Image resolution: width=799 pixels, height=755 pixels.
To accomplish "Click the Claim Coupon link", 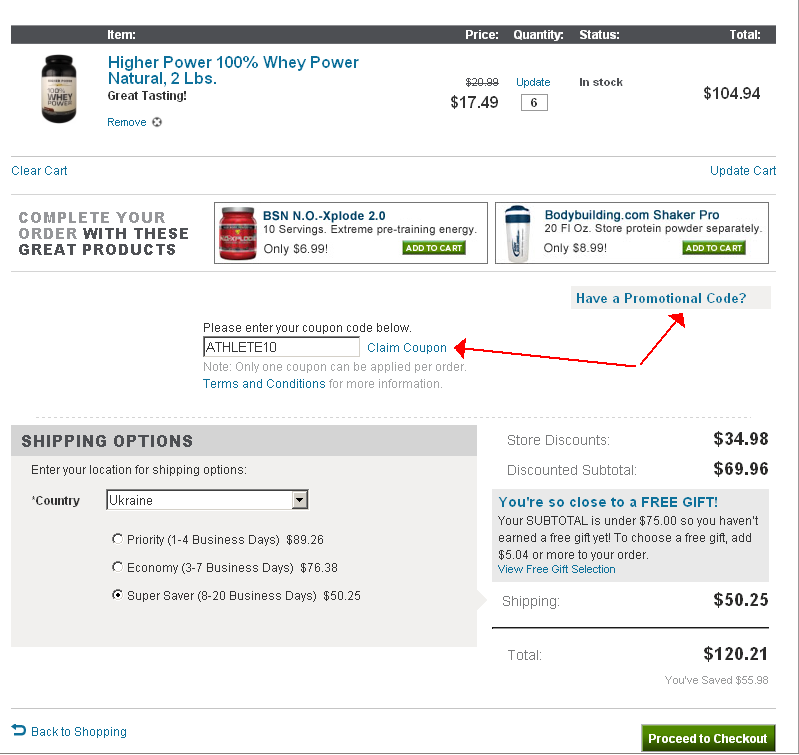I will click(407, 348).
